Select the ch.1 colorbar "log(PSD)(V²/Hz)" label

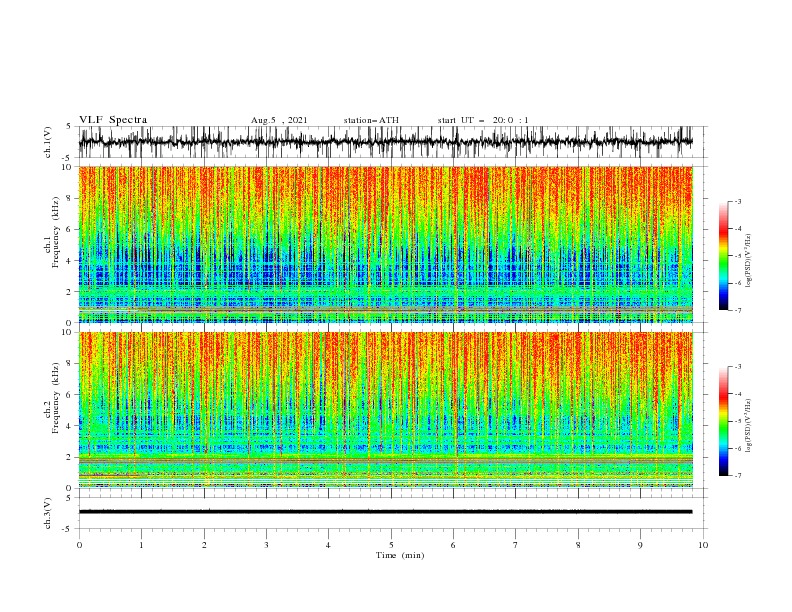748,261
